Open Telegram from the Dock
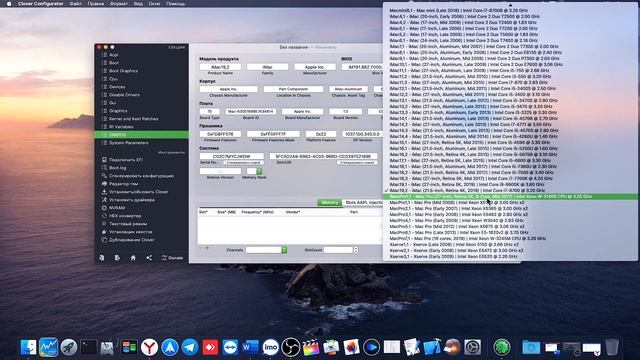Screen dimensions: 640x360 point(190,347)
